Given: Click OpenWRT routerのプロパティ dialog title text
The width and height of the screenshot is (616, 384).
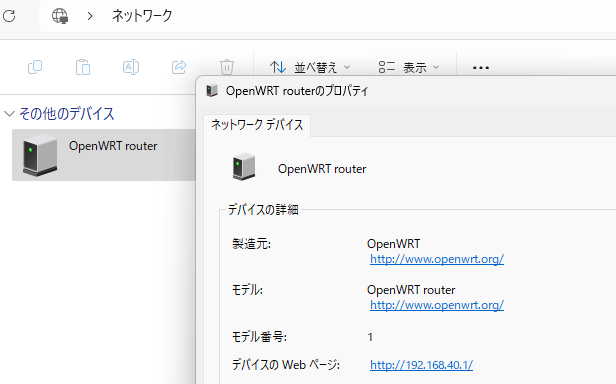Looking at the screenshot, I should pyautogui.click(x=297, y=91).
